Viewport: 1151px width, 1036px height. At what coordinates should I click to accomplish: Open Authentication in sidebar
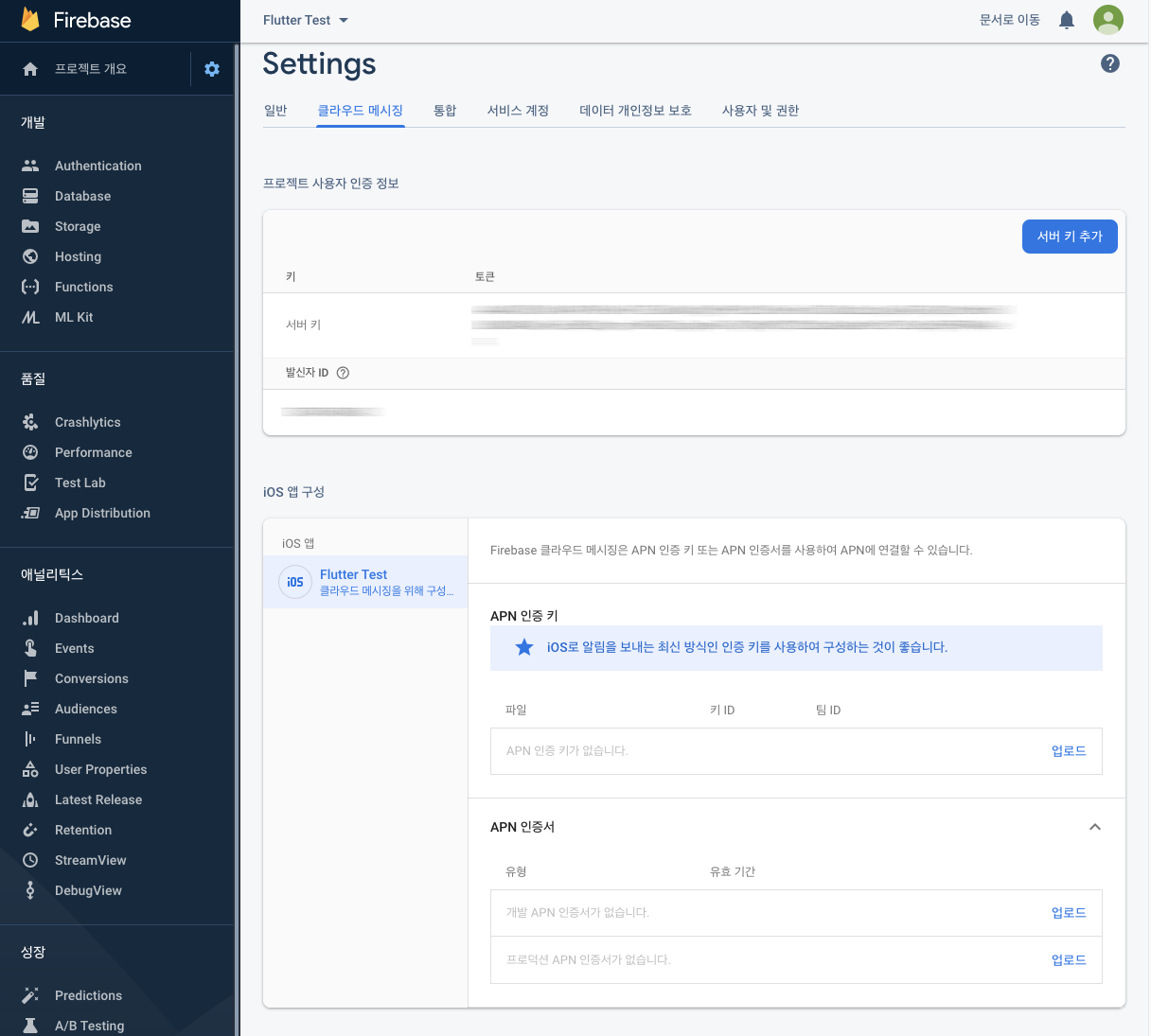coord(98,166)
